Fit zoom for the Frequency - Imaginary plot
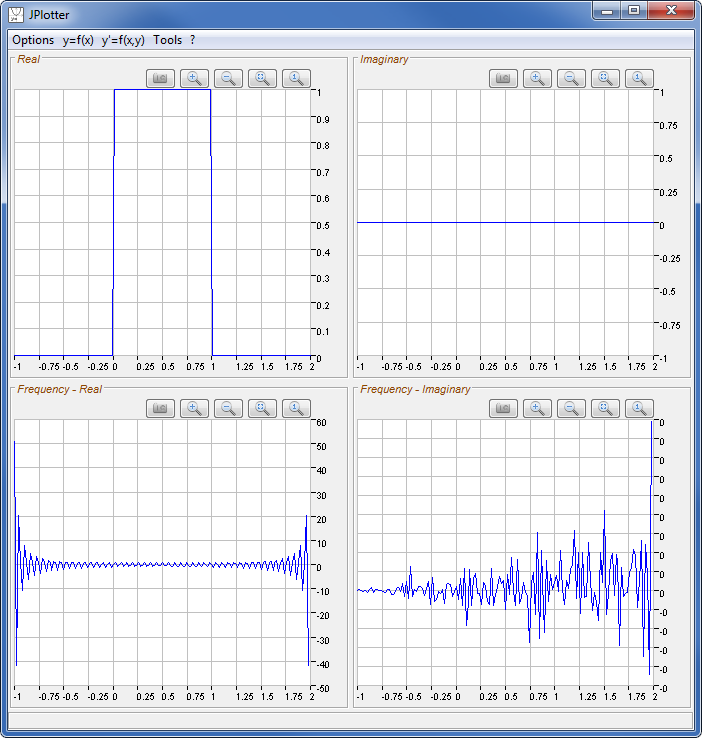702x738 pixels. coord(605,408)
